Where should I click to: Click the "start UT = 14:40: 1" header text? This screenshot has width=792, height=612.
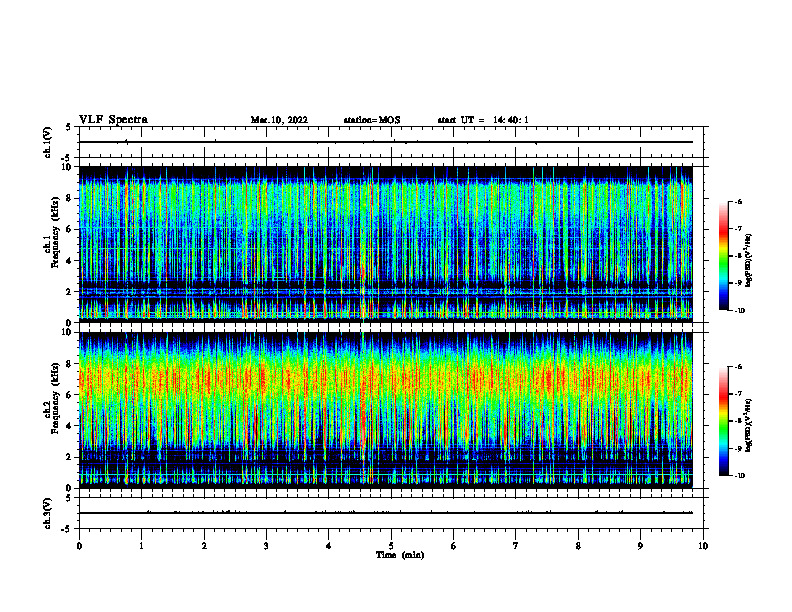click(483, 120)
